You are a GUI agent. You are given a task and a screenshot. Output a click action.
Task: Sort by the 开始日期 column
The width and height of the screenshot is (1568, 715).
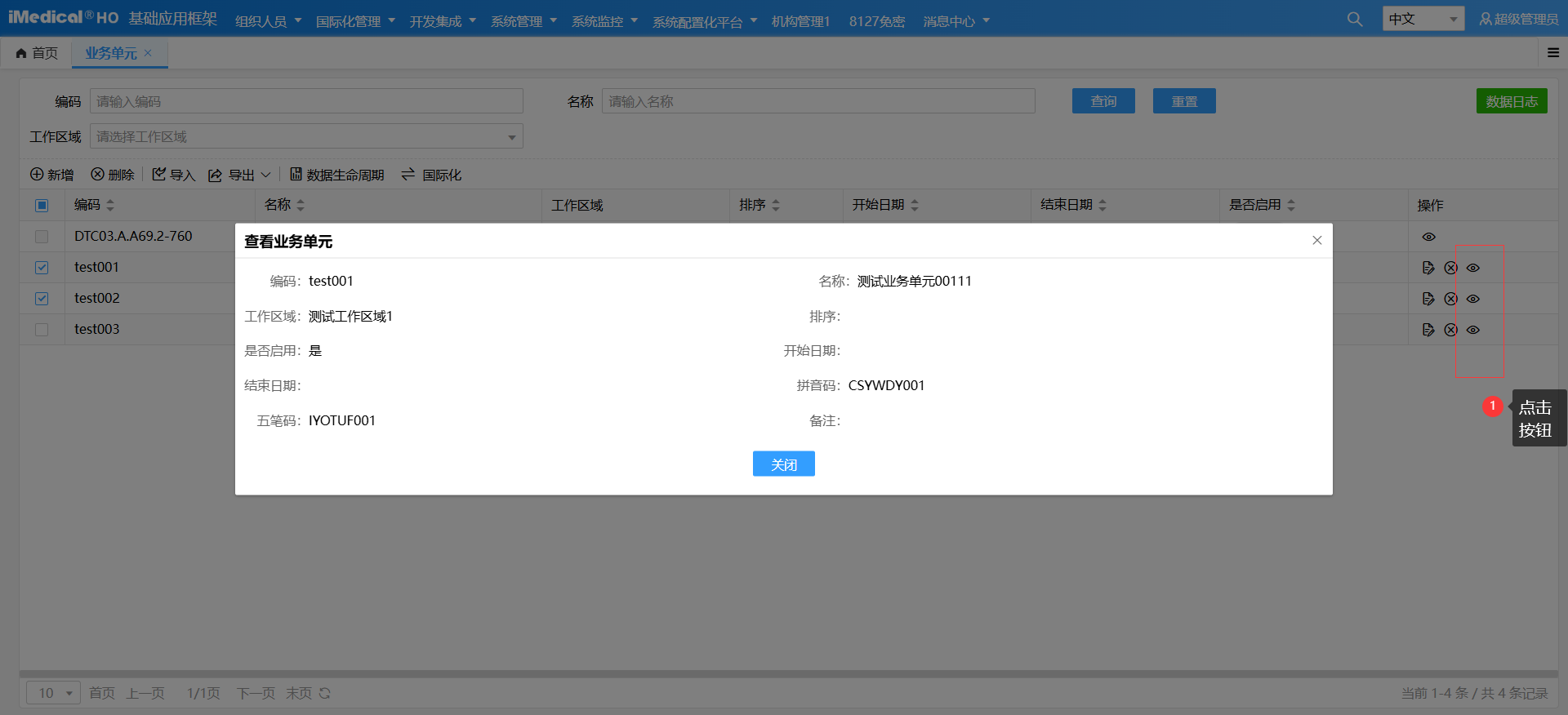tap(915, 205)
